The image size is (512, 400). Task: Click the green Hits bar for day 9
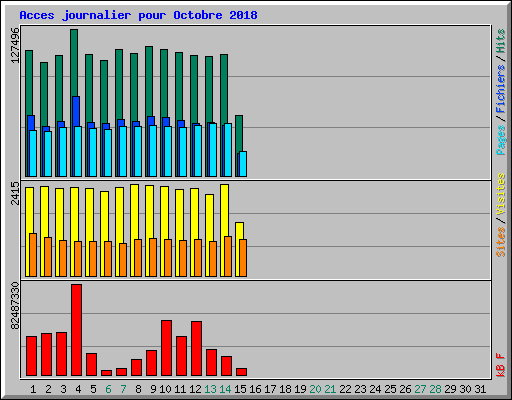(x=149, y=81)
